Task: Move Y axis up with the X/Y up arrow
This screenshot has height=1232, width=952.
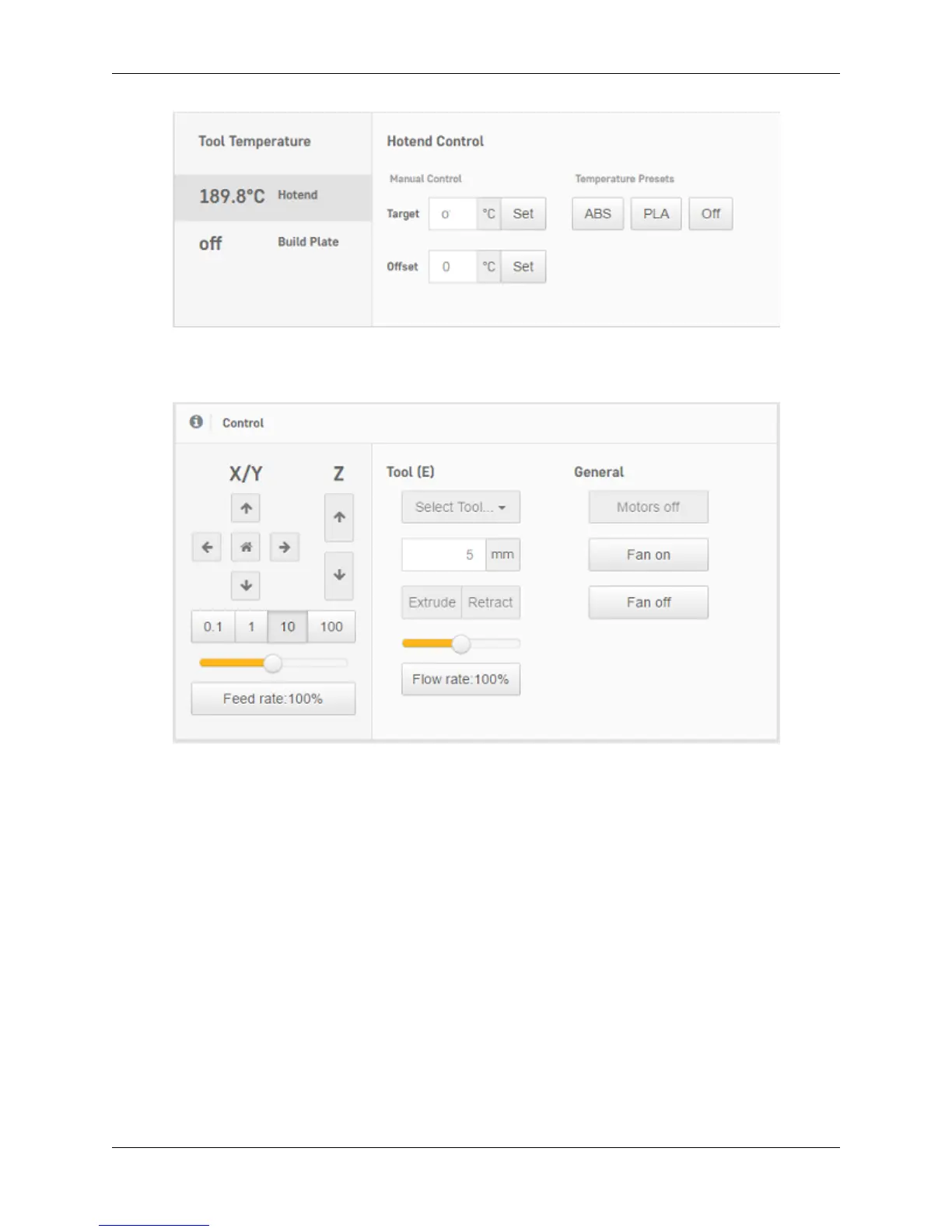Action: click(x=246, y=509)
